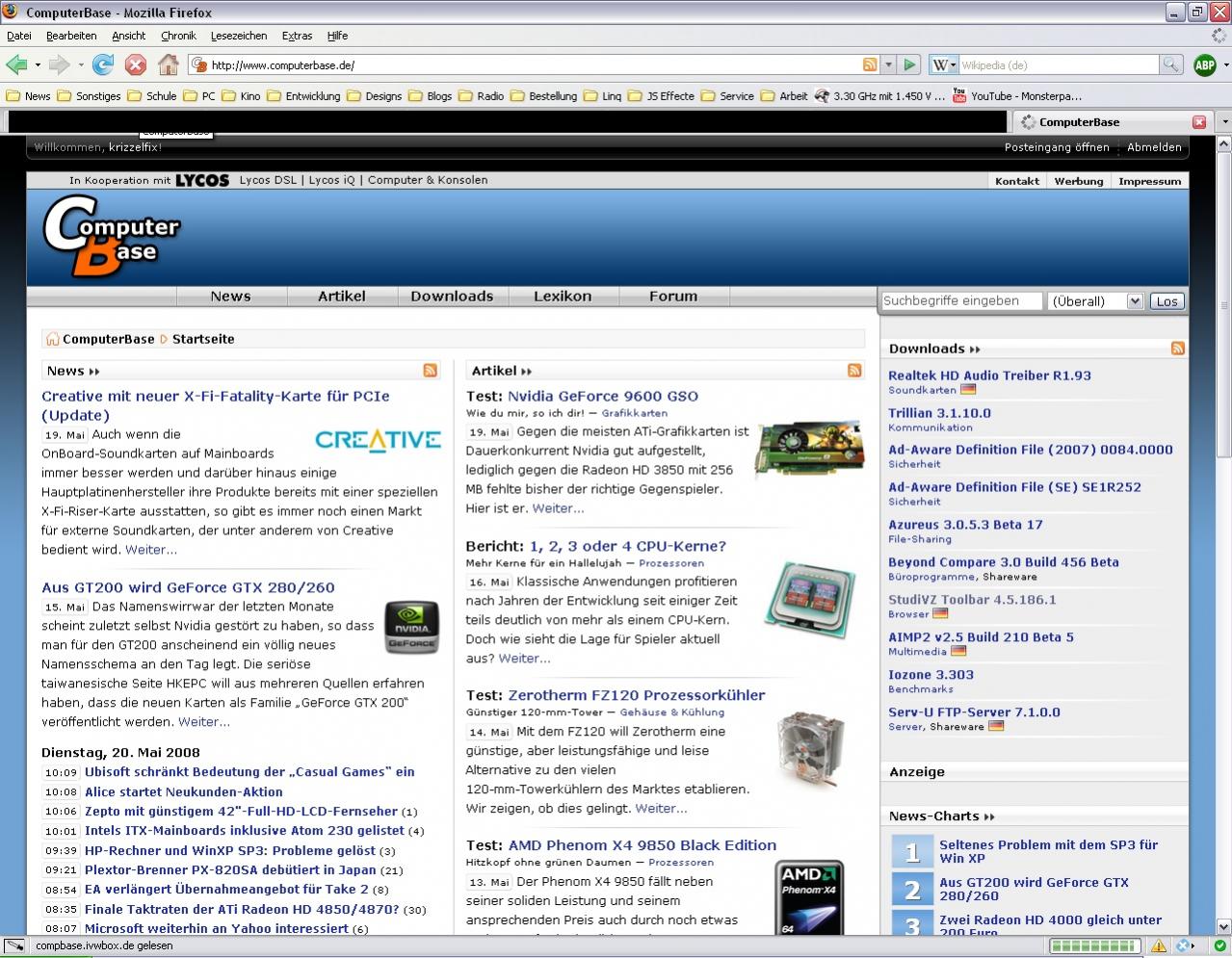Click the Lycos DSL cooperation link
Viewport: 1232px width, 958px height.
tap(268, 180)
